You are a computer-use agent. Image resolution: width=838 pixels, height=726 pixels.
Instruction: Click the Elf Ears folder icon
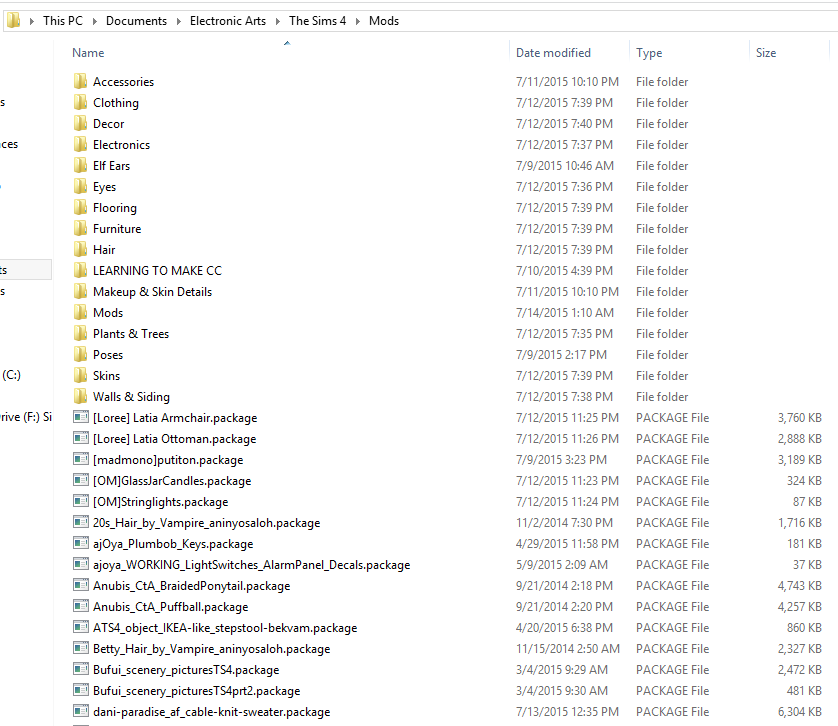pos(81,165)
